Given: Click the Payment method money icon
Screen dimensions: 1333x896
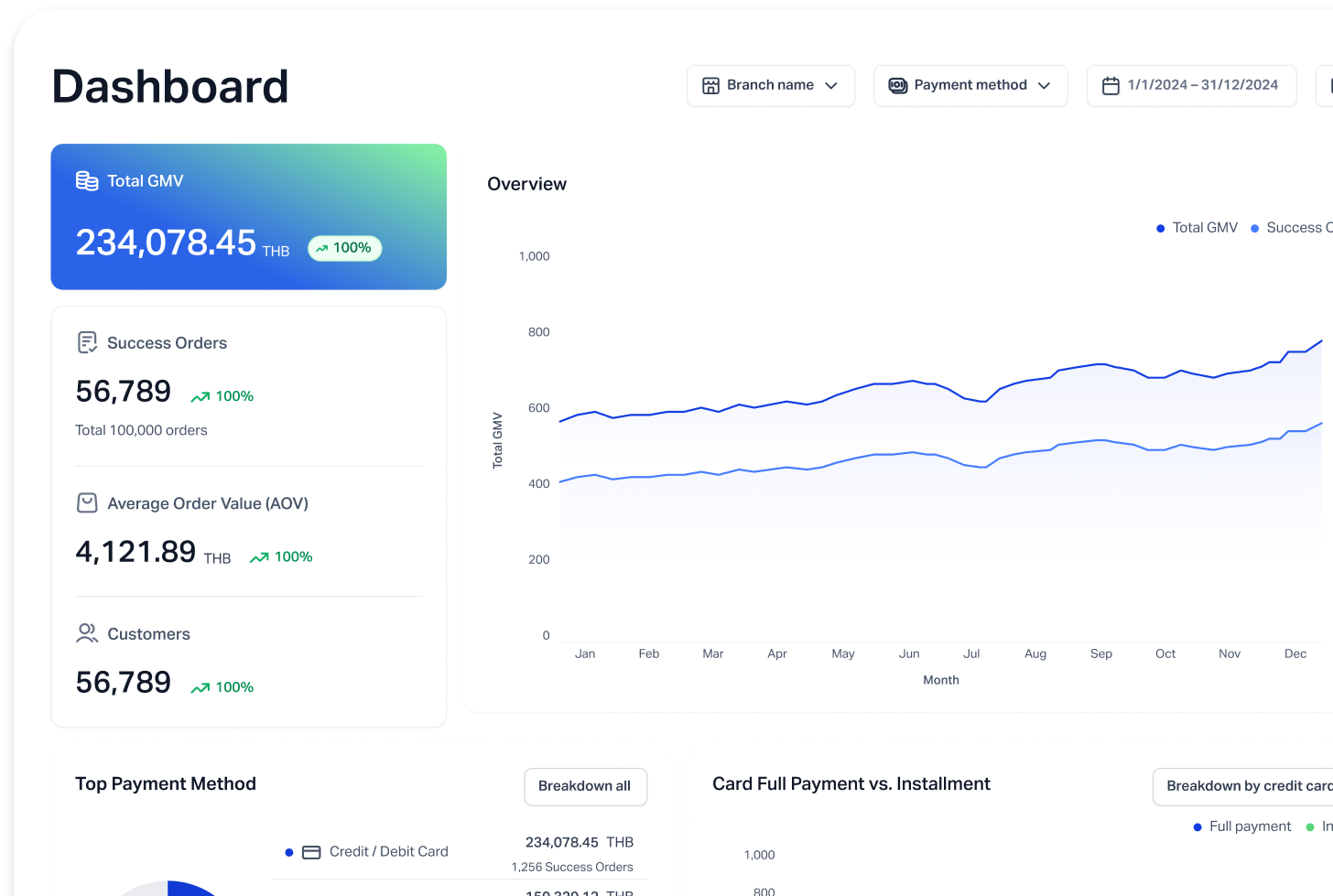Looking at the screenshot, I should pos(898,86).
